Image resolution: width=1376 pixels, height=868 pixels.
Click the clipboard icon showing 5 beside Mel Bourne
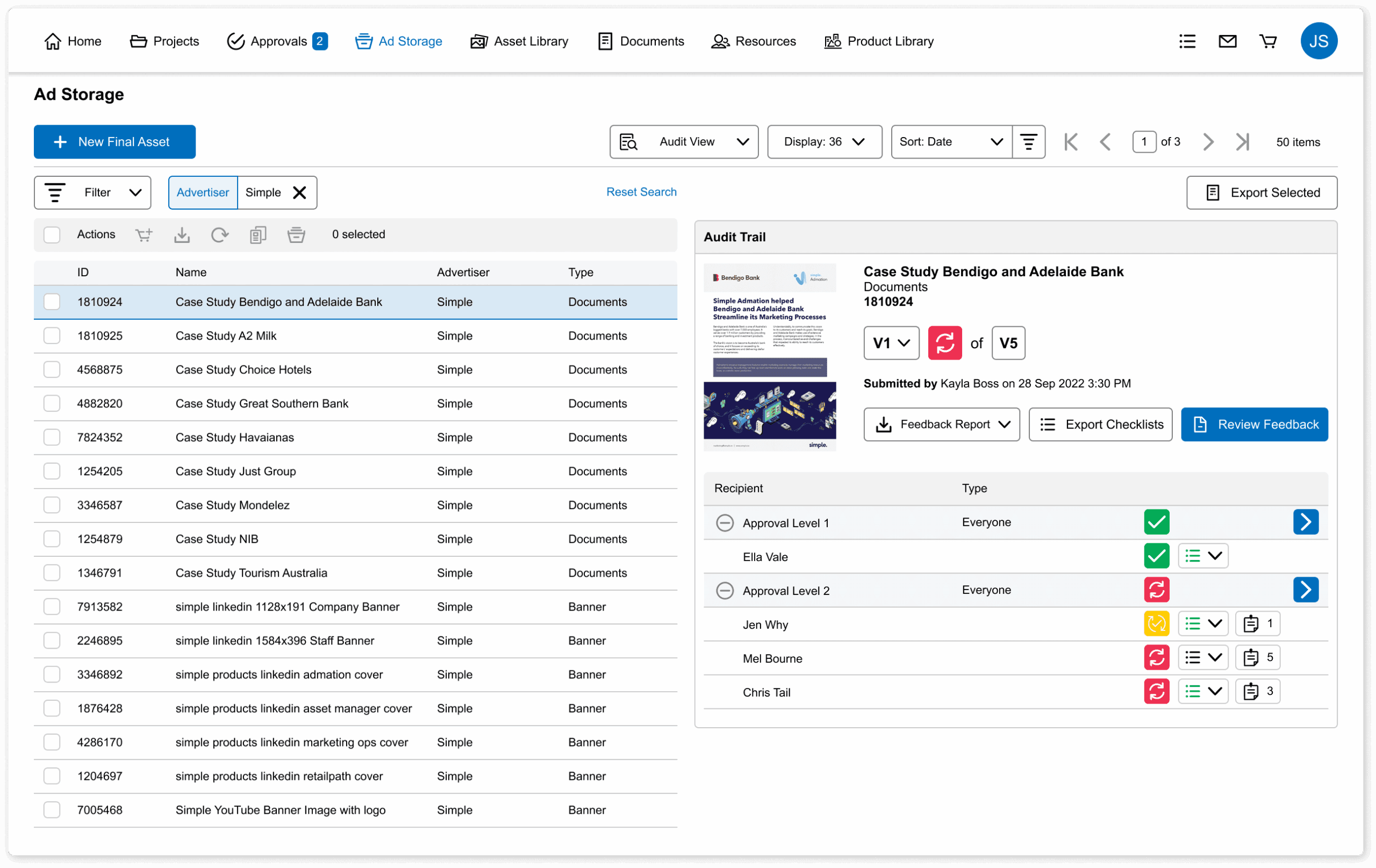[x=1257, y=657]
